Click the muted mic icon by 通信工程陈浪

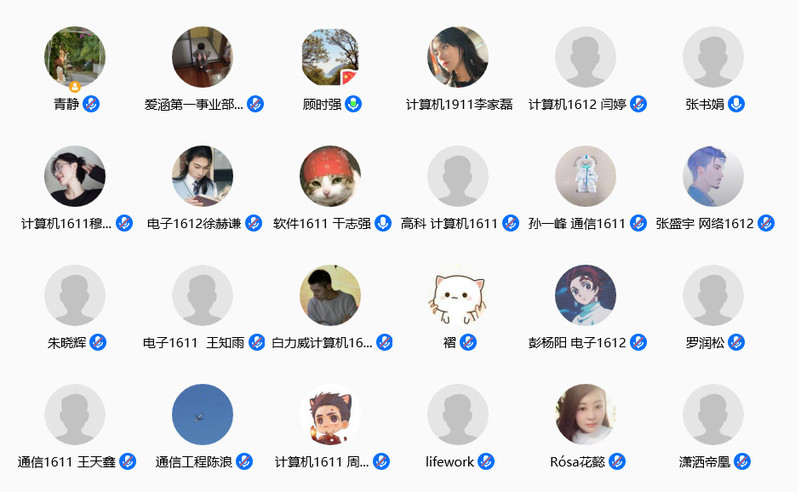click(x=245, y=461)
